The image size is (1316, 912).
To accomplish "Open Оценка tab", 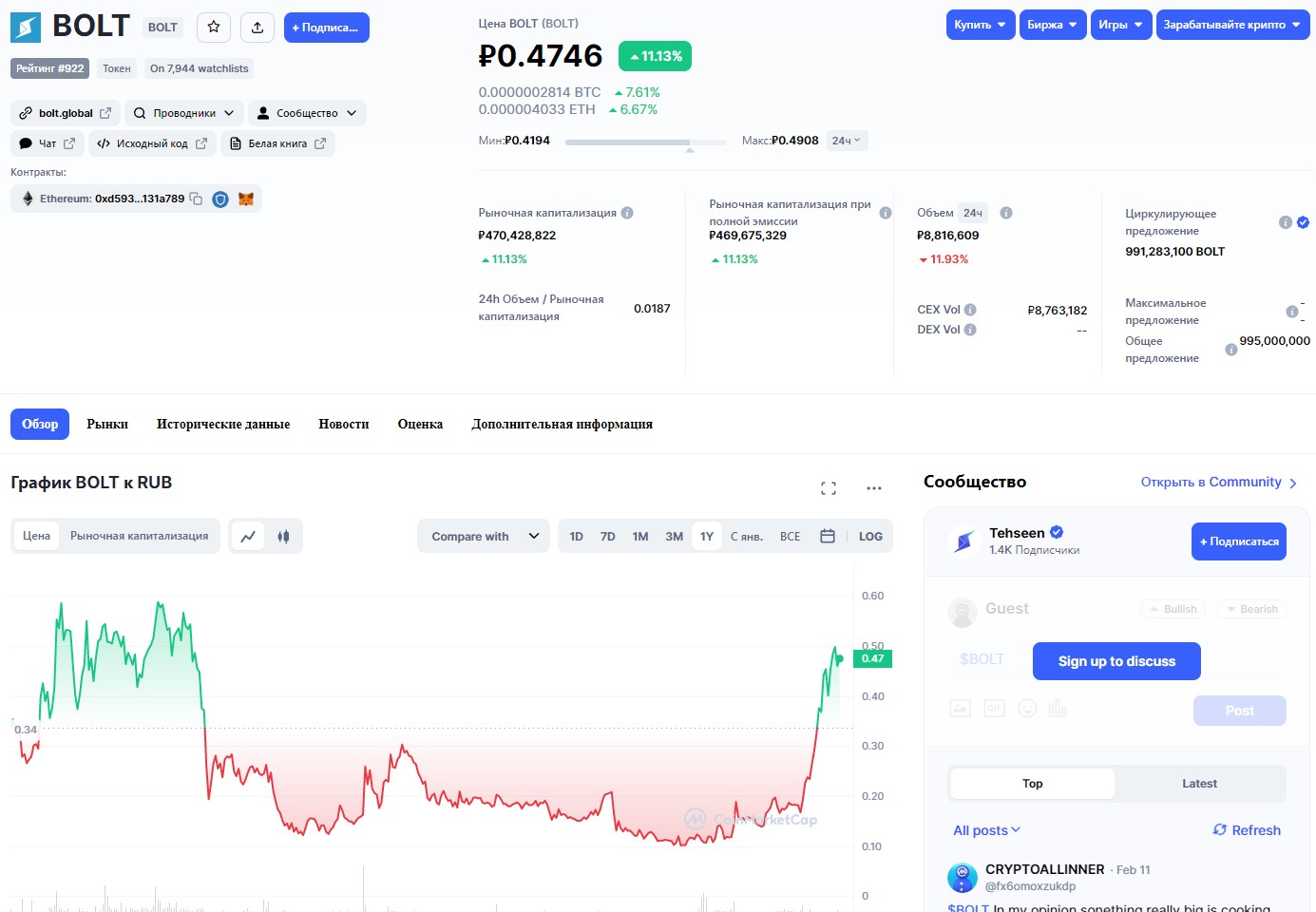I will (x=420, y=424).
